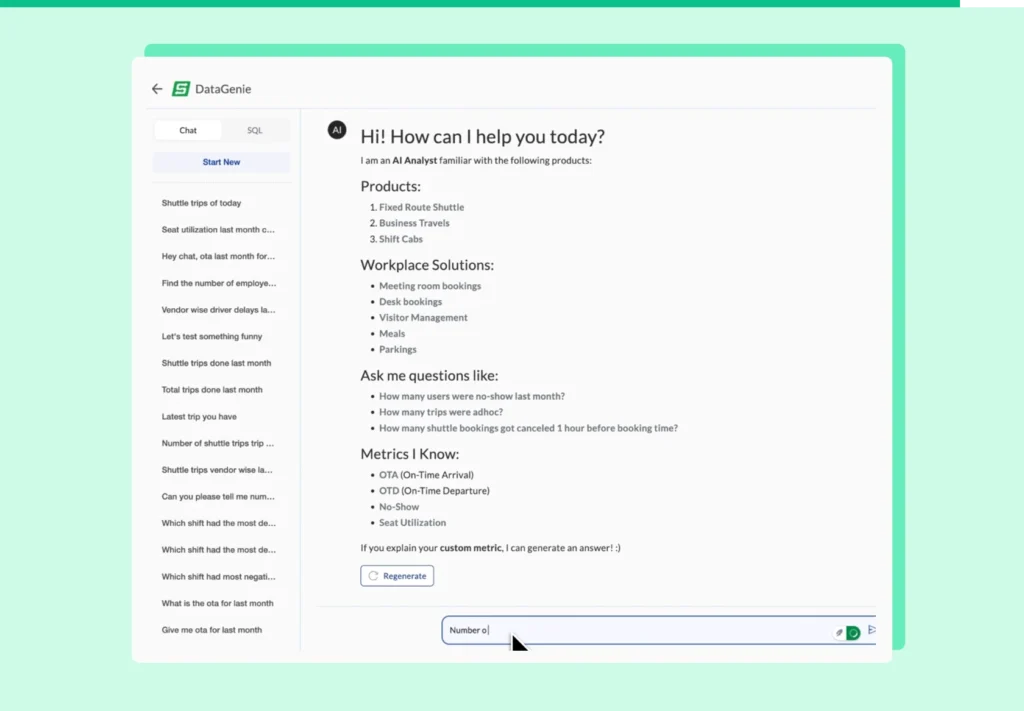This screenshot has width=1024, height=711.
Task: Open 'Latest trip you have' chat
Action: tap(199, 417)
